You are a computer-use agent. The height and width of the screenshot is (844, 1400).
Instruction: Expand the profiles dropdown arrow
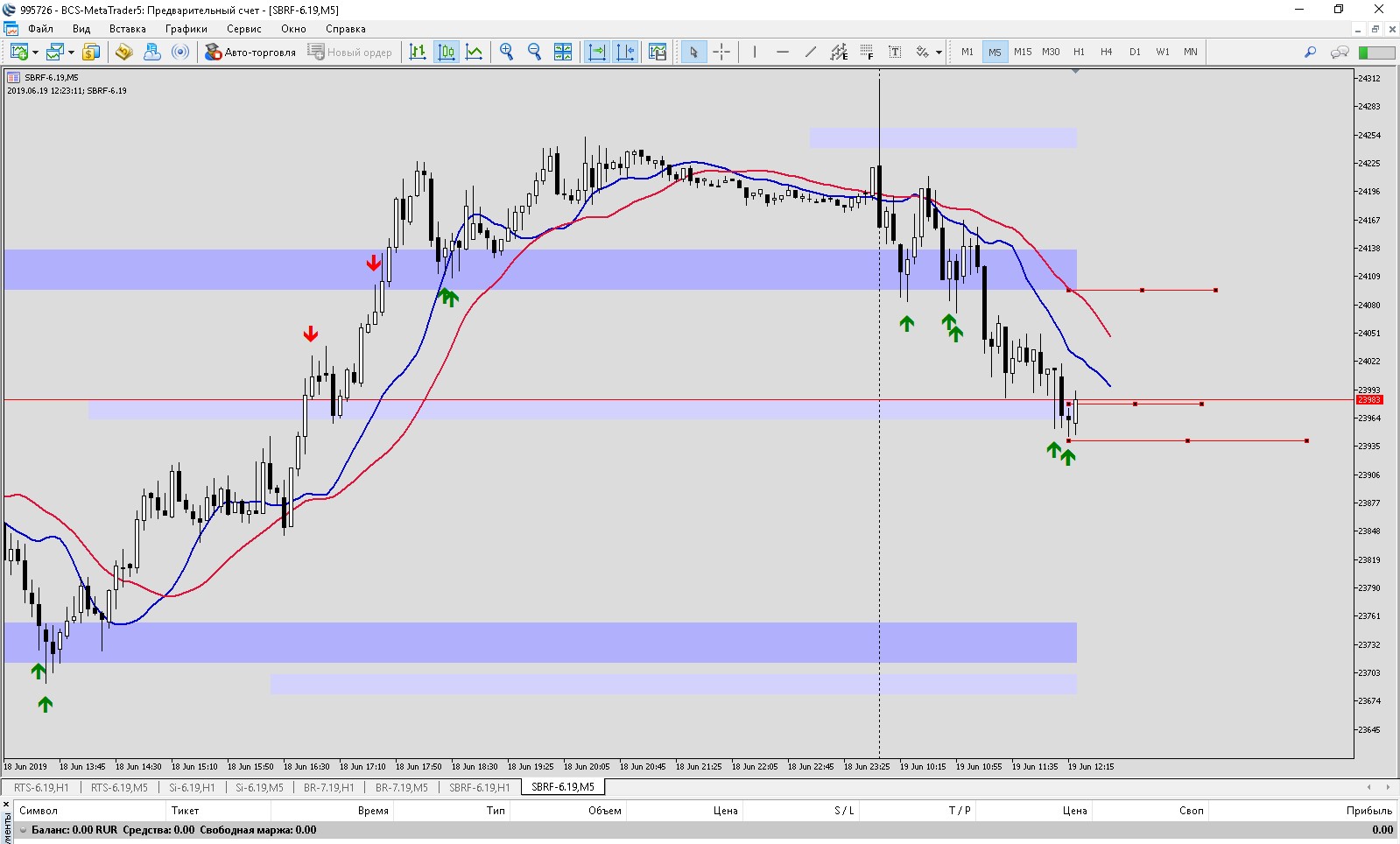(x=71, y=53)
